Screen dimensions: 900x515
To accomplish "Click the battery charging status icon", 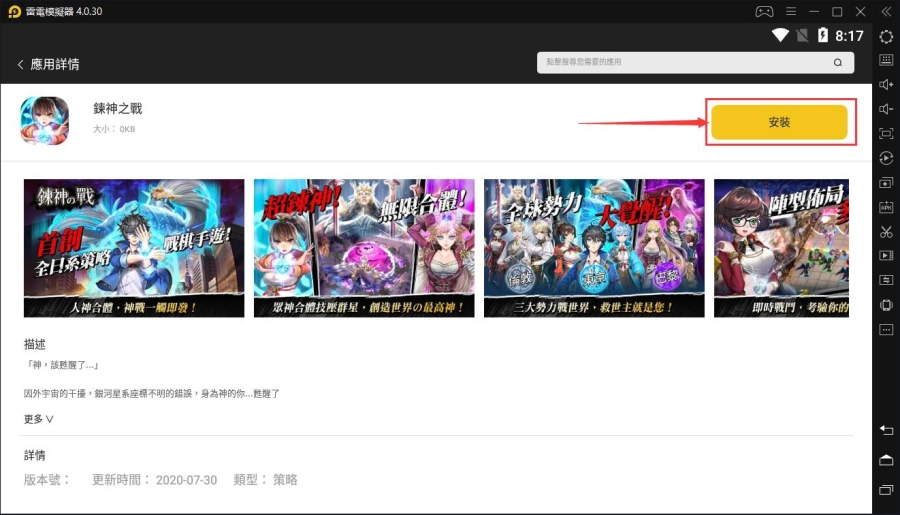I will [x=823, y=35].
